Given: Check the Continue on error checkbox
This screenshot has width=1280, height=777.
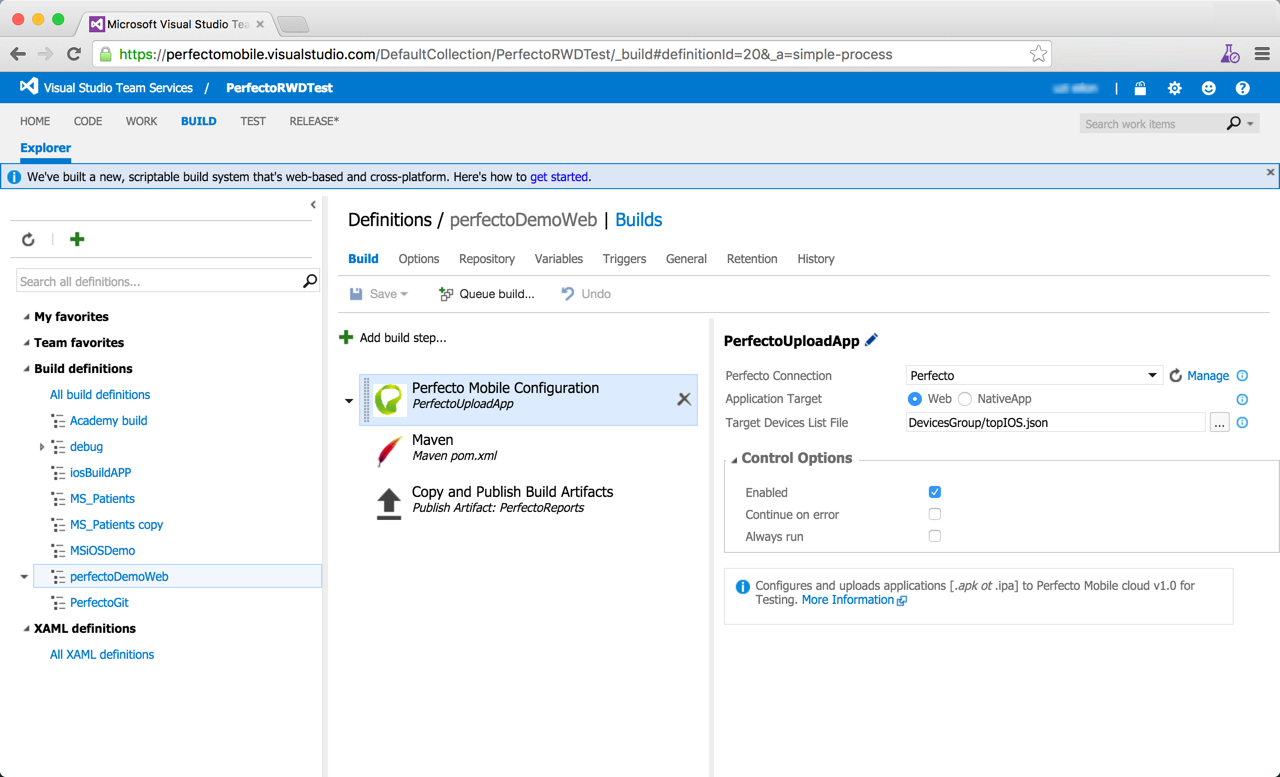Looking at the screenshot, I should (935, 514).
